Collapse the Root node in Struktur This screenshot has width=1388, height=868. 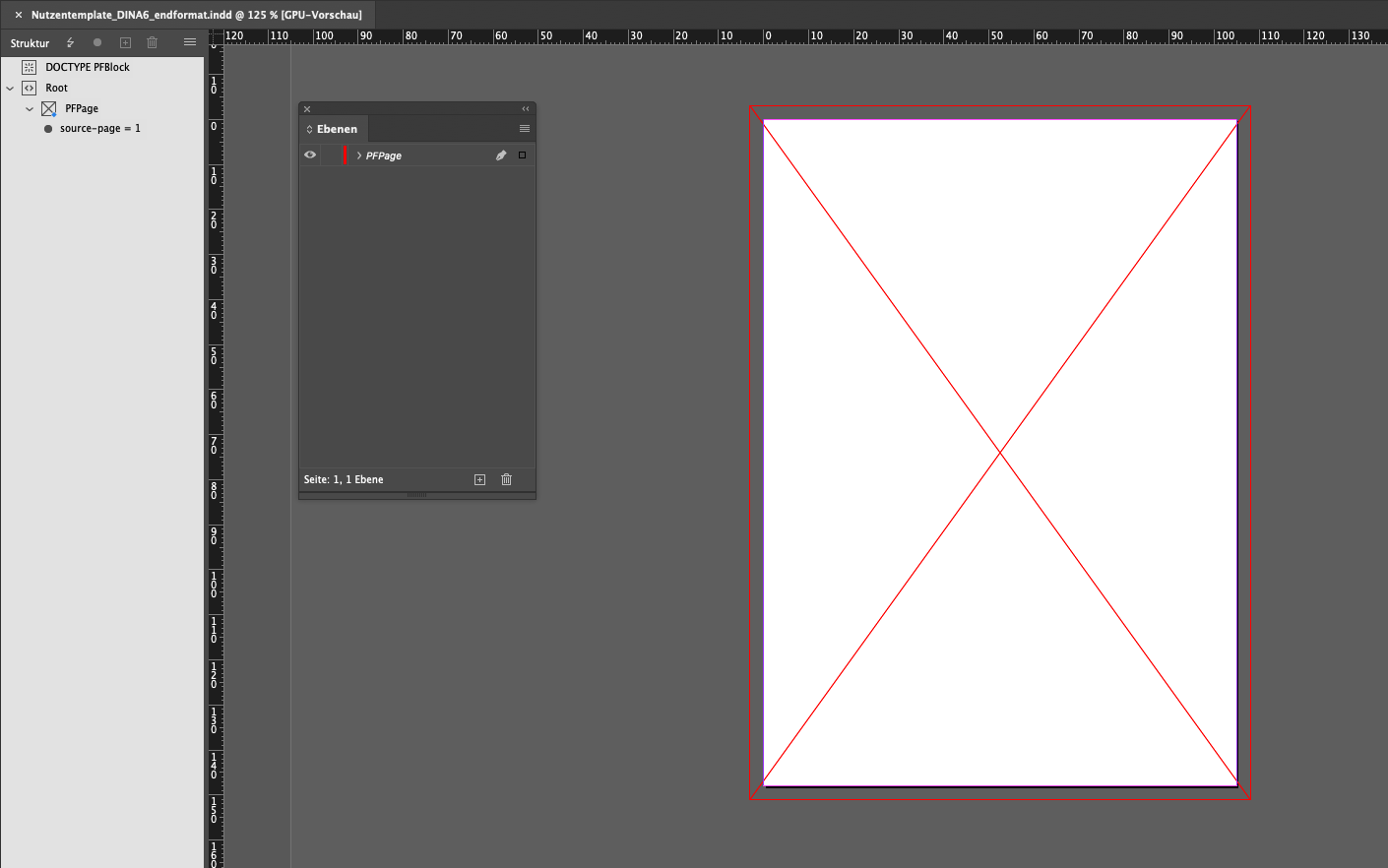click(x=10, y=89)
